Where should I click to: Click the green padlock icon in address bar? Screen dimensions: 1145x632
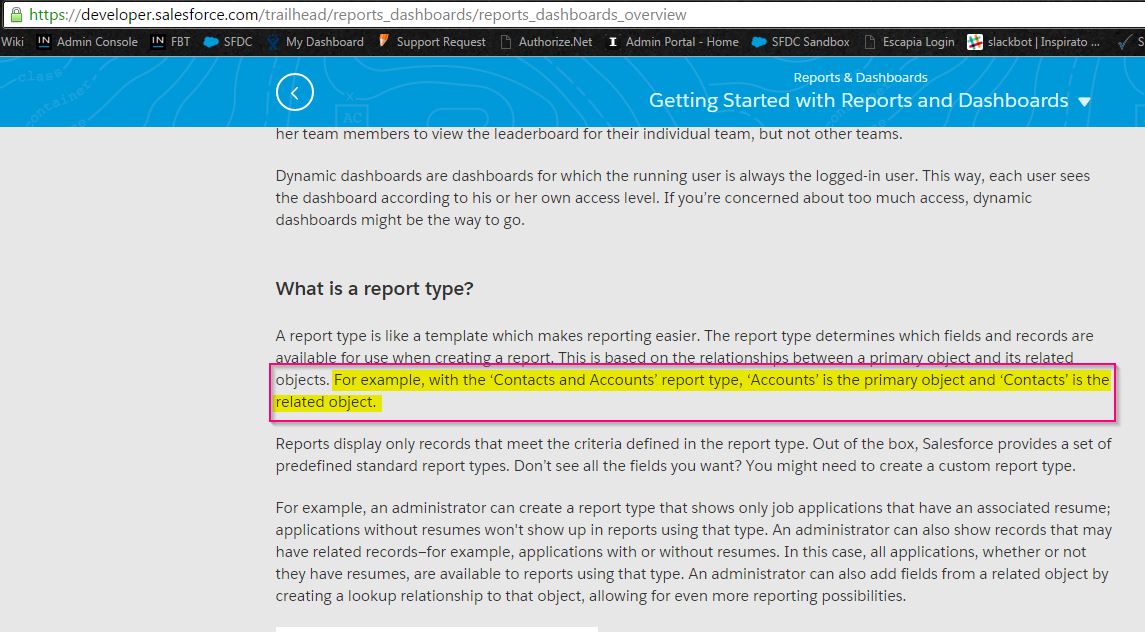pyautogui.click(x=16, y=15)
